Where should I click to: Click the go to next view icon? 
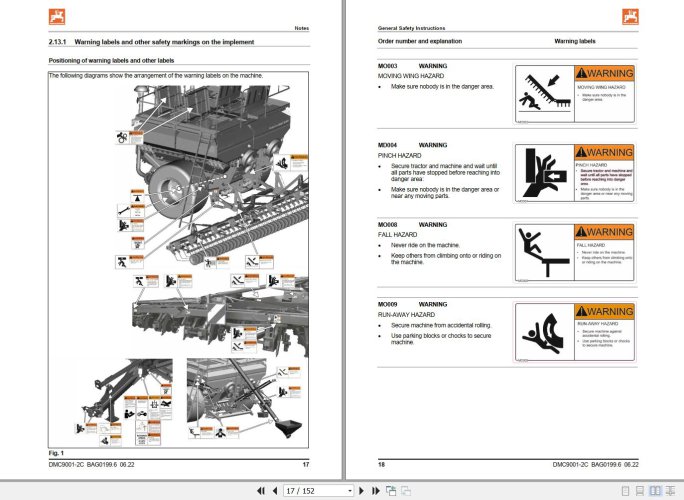407,491
